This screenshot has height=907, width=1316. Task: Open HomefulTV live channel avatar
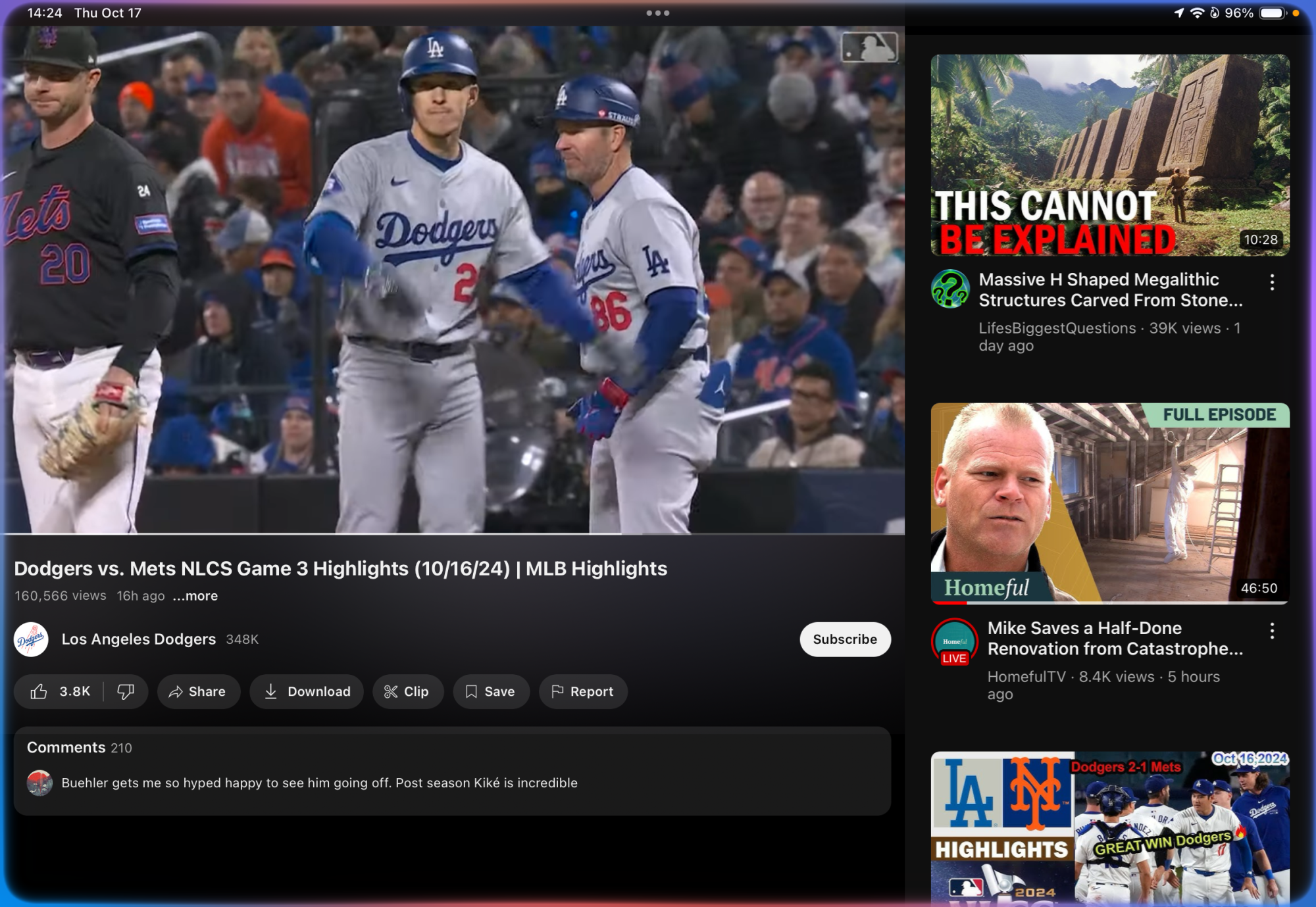coord(954,641)
